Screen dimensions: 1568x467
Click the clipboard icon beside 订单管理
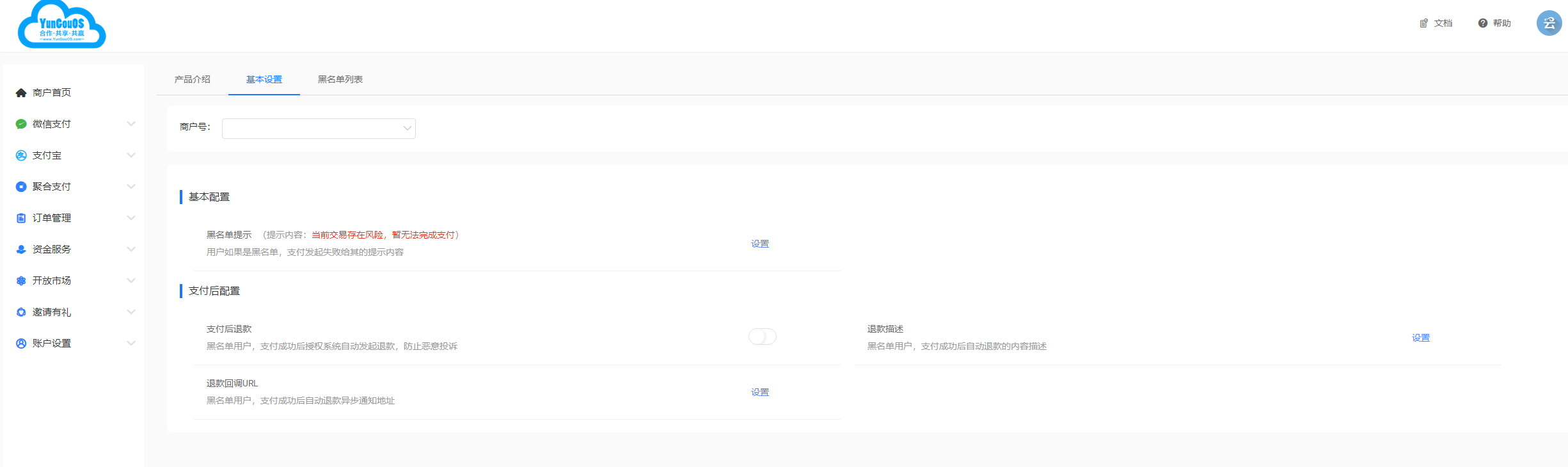tap(21, 218)
